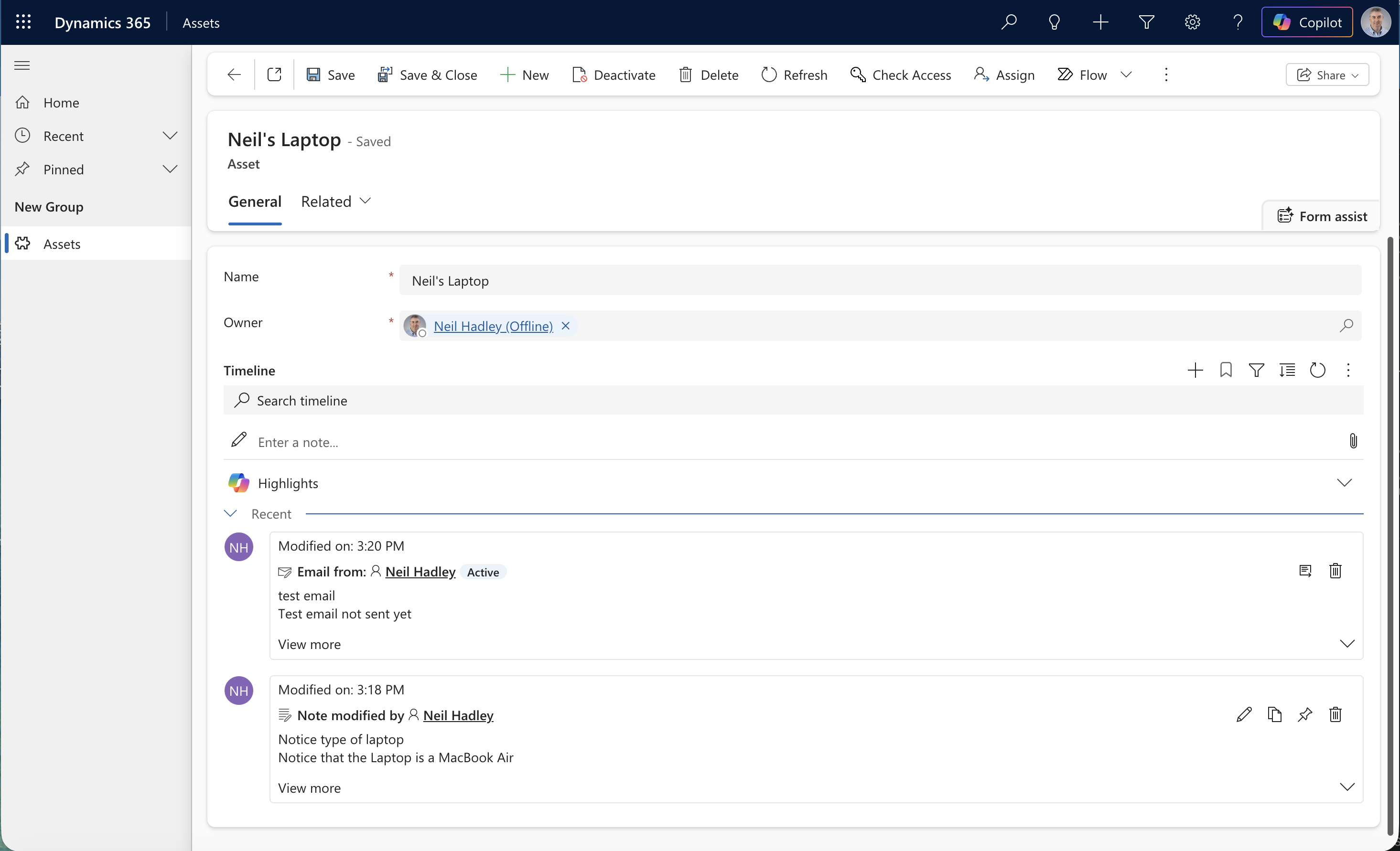Click View more on the laptop note
This screenshot has height=851, width=1400.
coord(310,788)
